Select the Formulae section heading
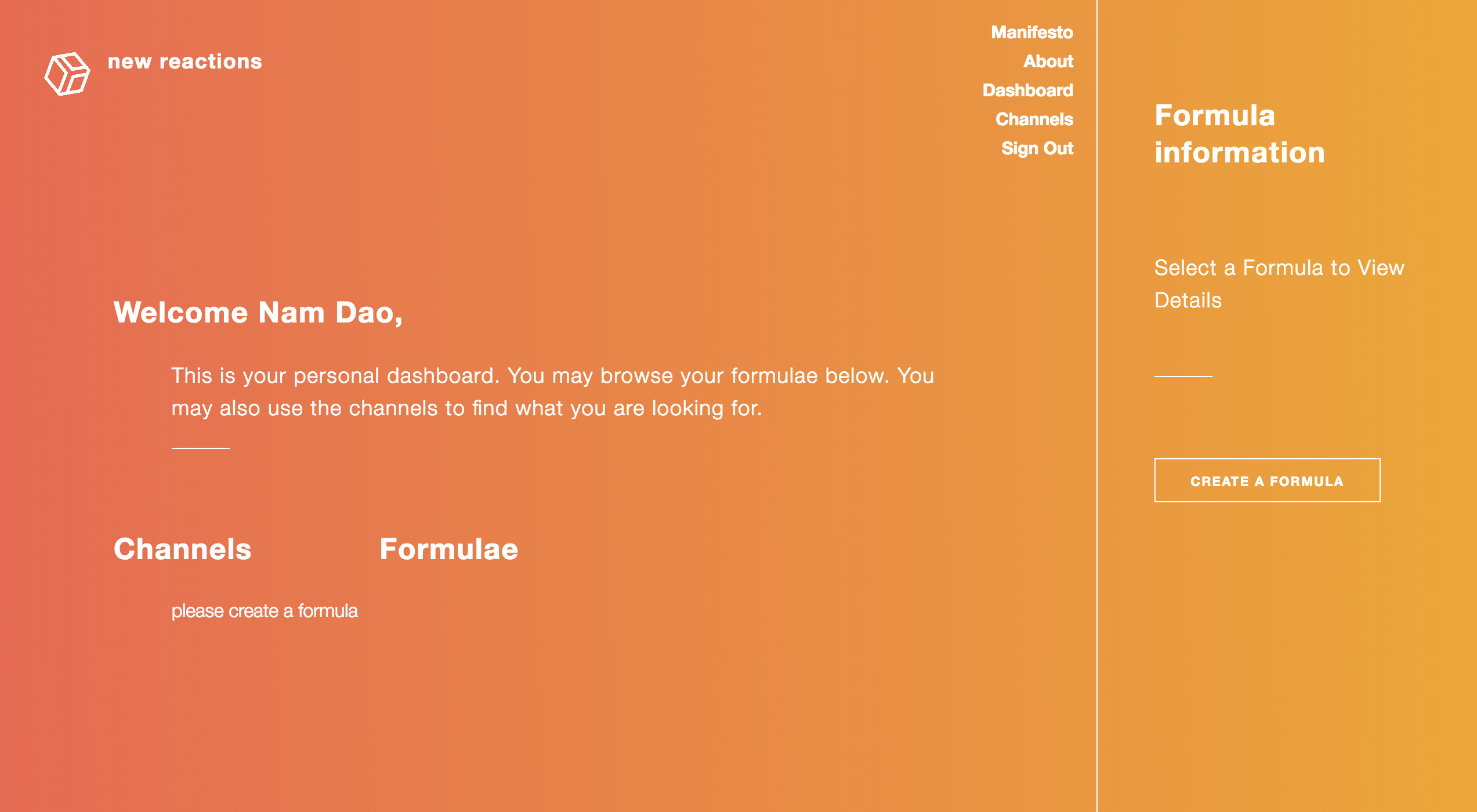 (x=448, y=549)
